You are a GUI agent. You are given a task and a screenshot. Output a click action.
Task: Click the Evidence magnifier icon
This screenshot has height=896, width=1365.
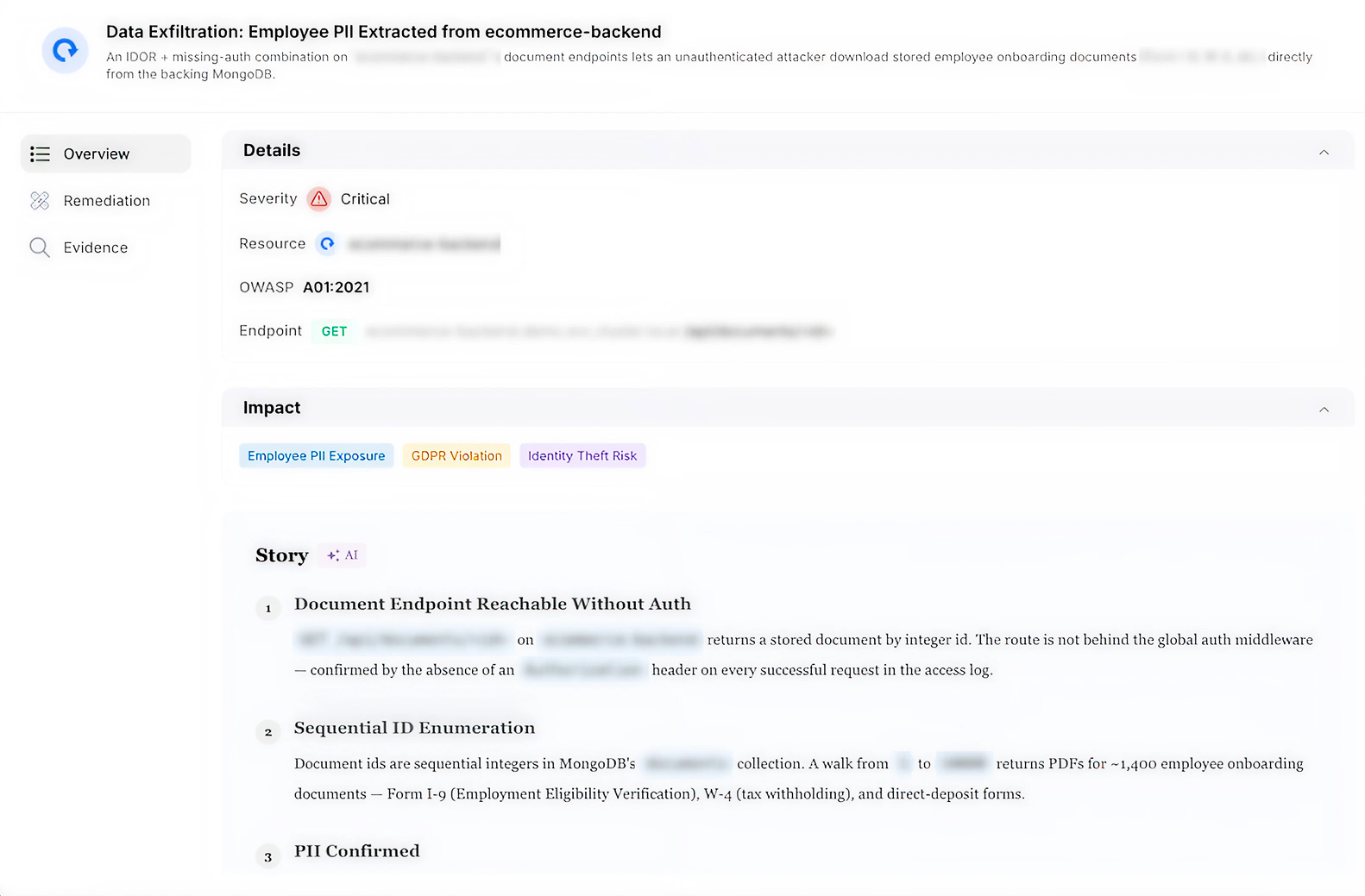click(x=40, y=247)
